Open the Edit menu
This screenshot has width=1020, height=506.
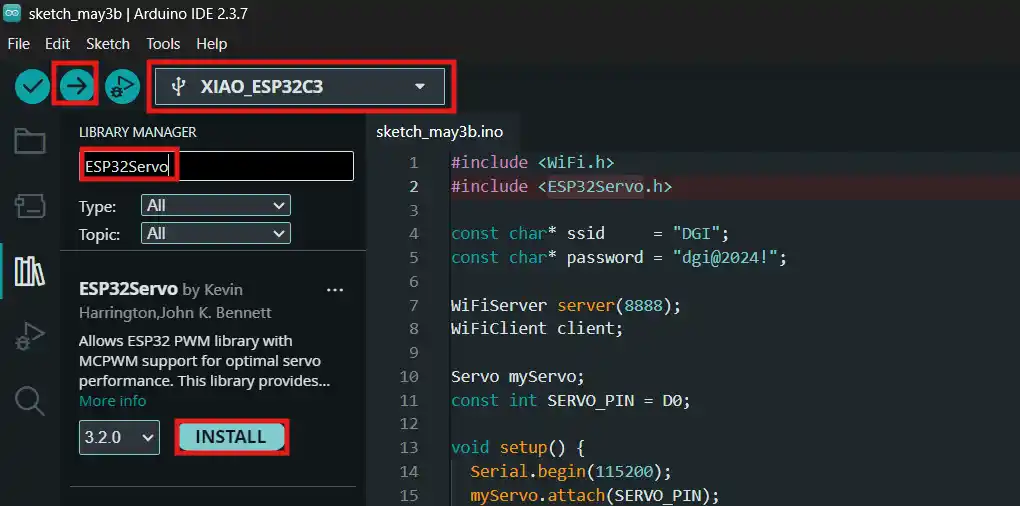[x=57, y=44]
